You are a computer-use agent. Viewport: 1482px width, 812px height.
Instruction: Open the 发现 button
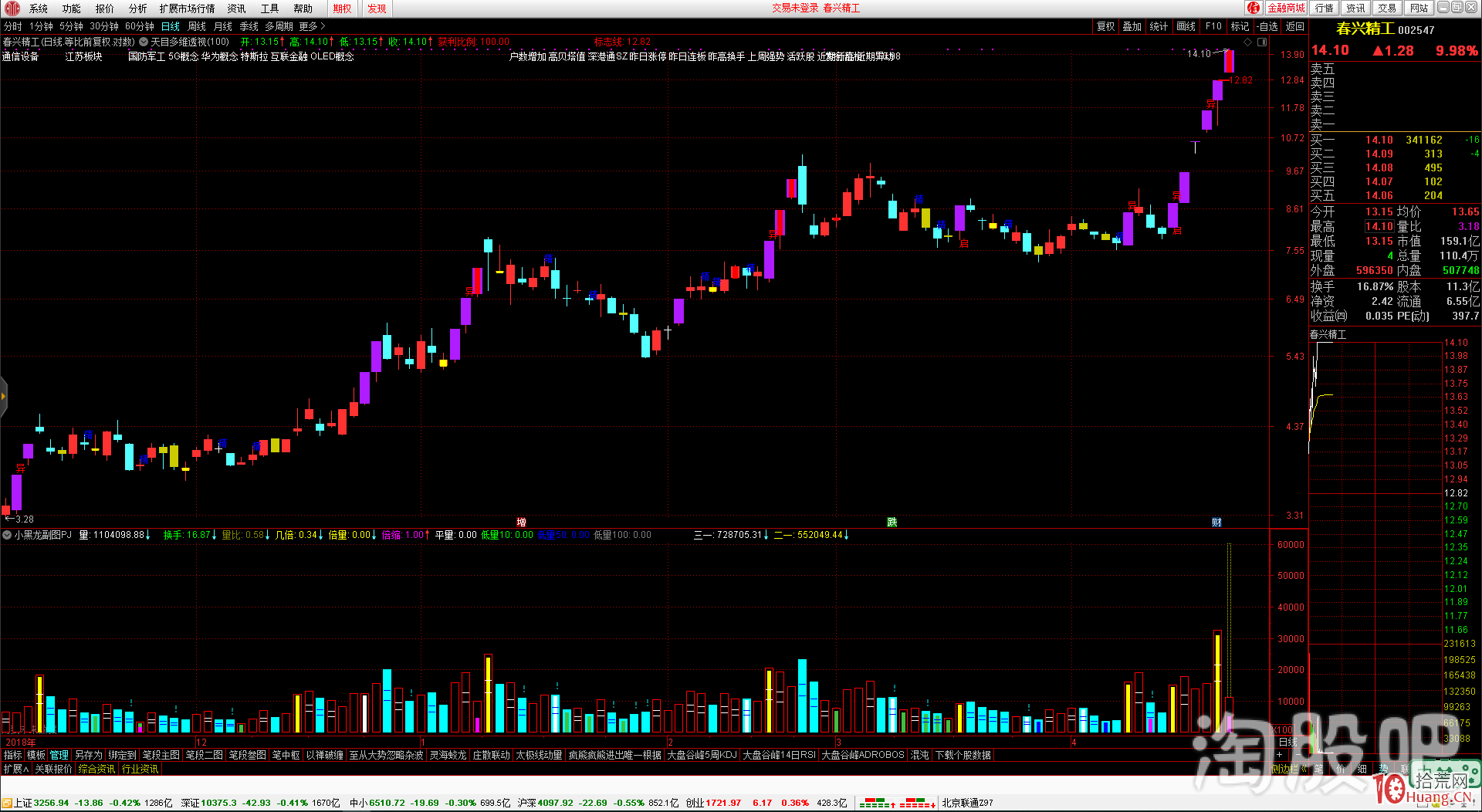tap(377, 8)
